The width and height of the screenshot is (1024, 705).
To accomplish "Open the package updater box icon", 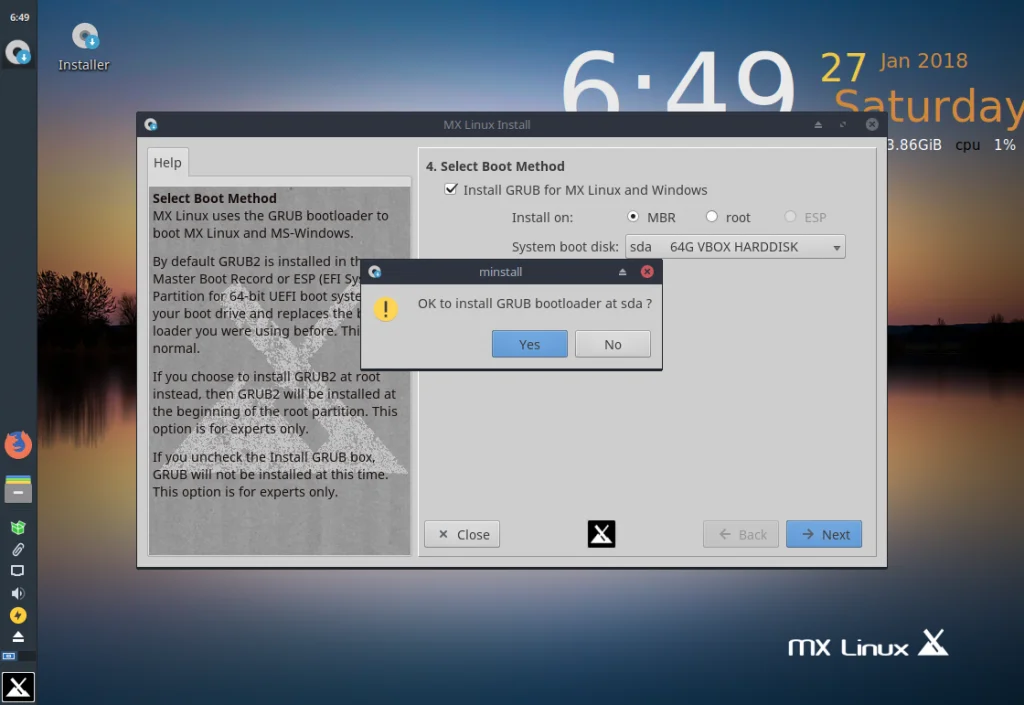I will pyautogui.click(x=18, y=527).
